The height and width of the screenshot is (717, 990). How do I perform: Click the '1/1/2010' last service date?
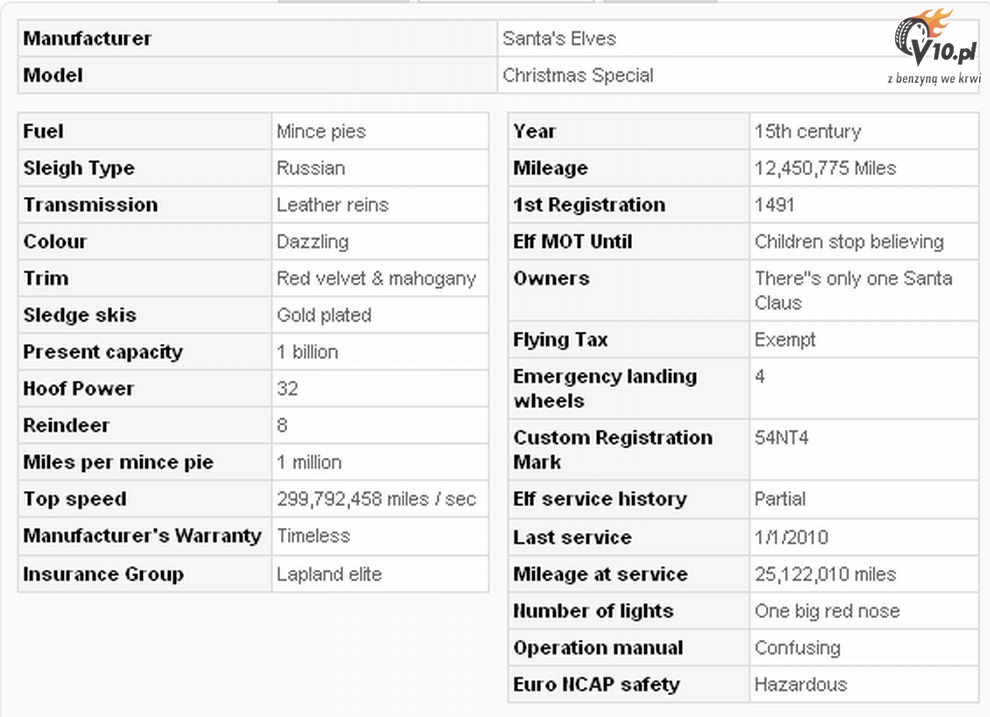coord(791,537)
